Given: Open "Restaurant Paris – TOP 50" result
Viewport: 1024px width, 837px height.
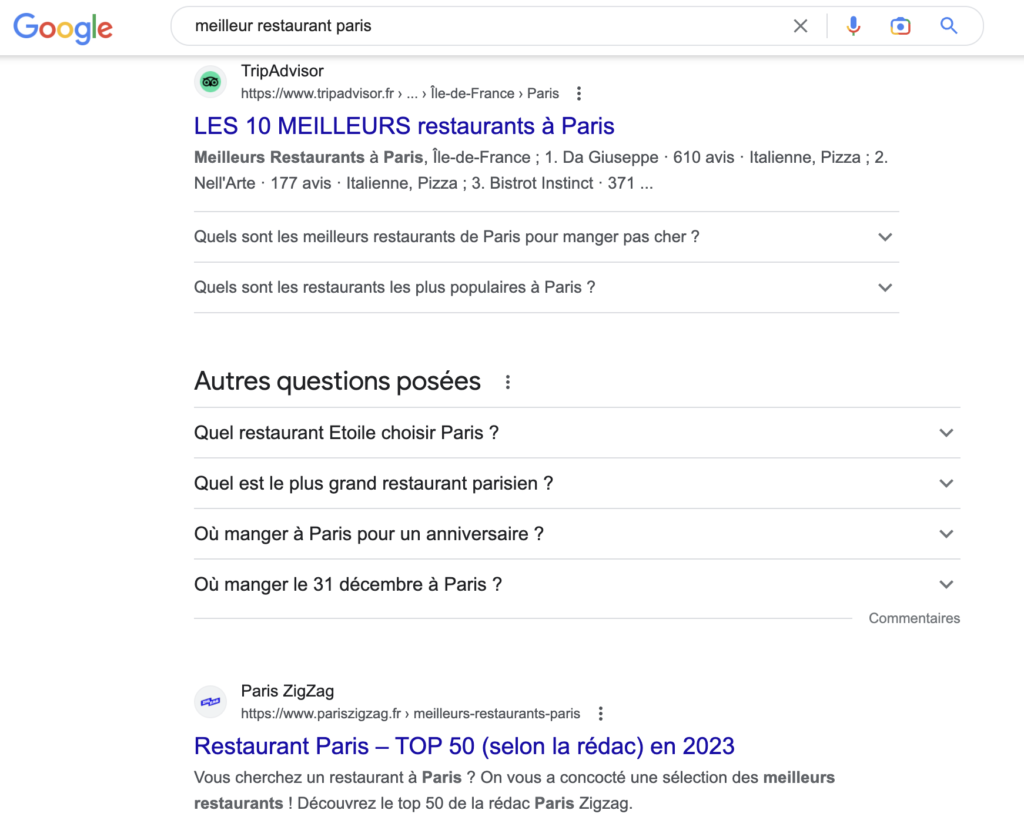Looking at the screenshot, I should tap(464, 746).
